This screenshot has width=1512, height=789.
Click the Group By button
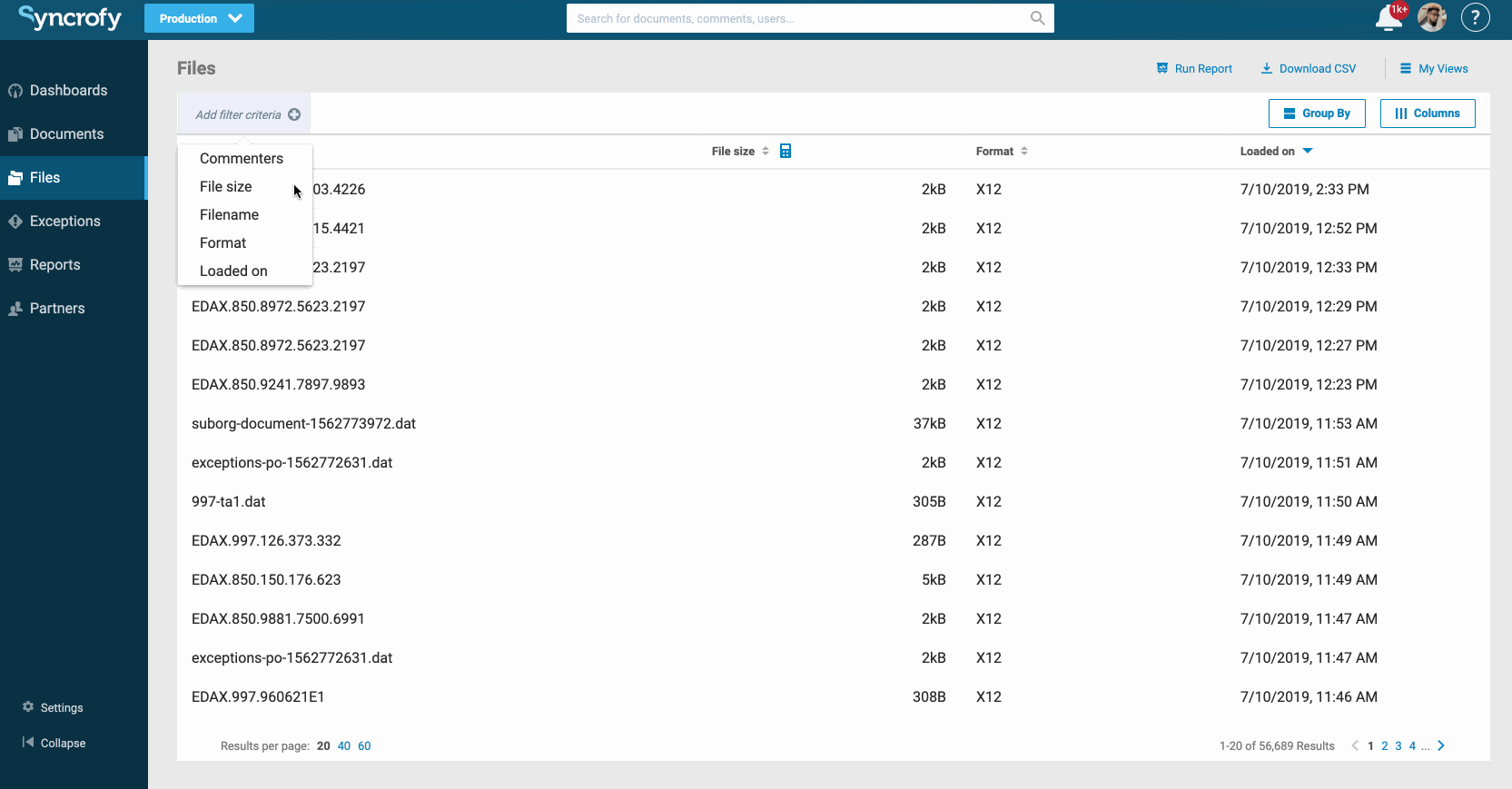1317,113
